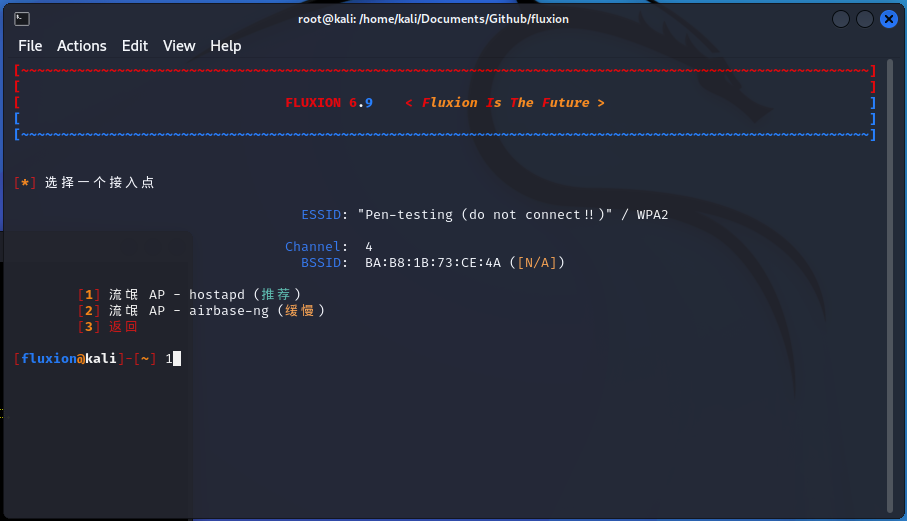Click the ESSID Pen-testing network name
The image size is (907, 521).
(485, 215)
